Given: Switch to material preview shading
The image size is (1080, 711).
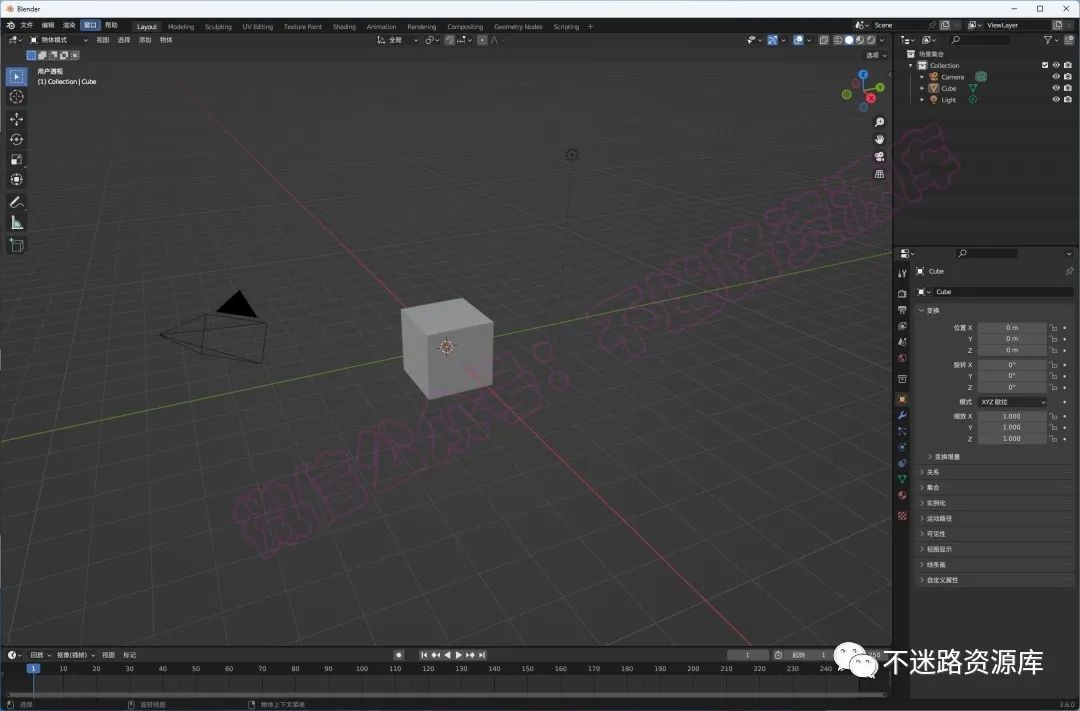Looking at the screenshot, I should click(x=860, y=40).
